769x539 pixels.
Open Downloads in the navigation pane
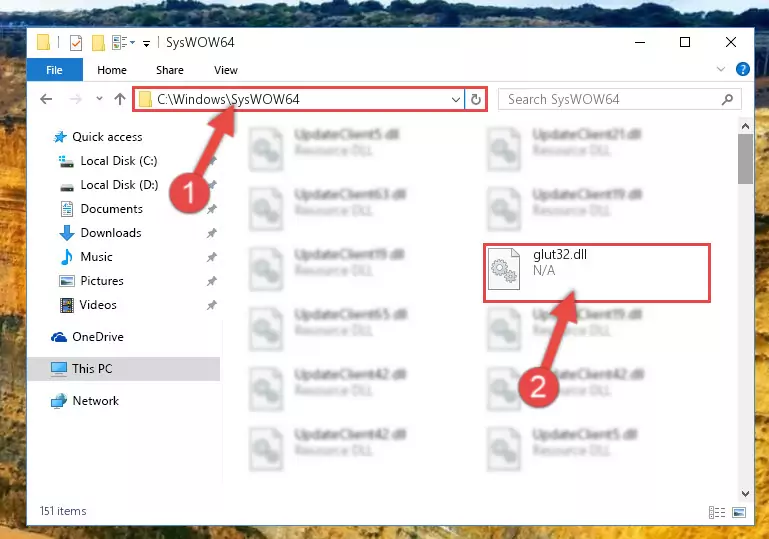[111, 233]
